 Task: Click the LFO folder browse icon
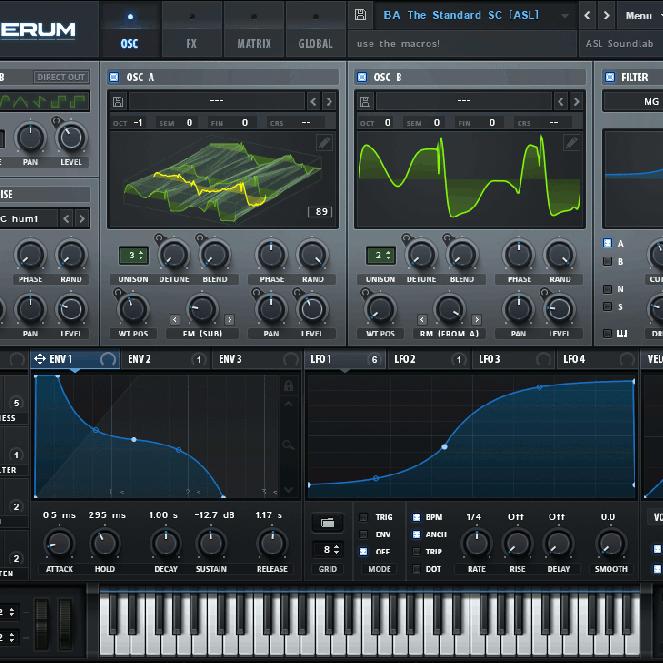click(328, 523)
